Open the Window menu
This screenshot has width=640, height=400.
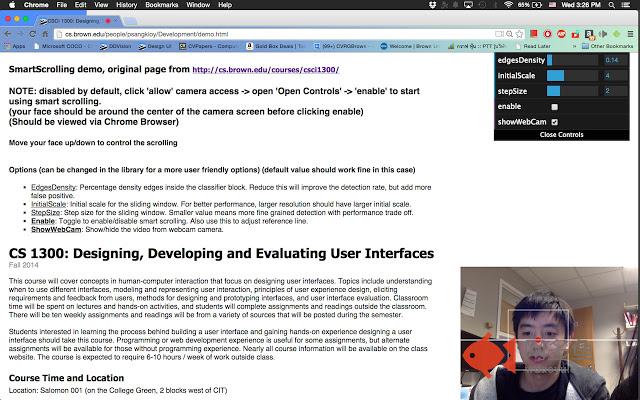pos(198,5)
